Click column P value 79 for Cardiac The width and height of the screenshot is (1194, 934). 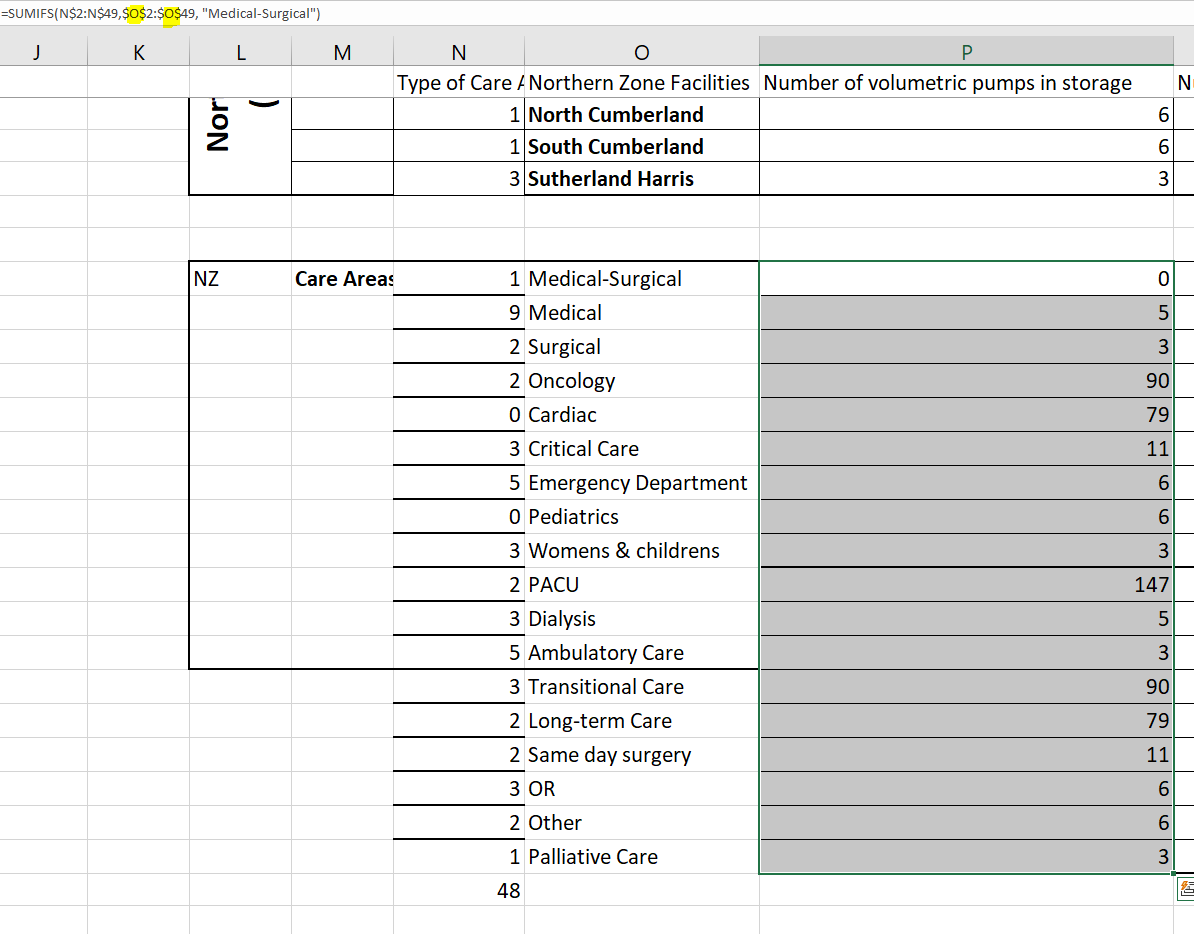click(x=966, y=415)
